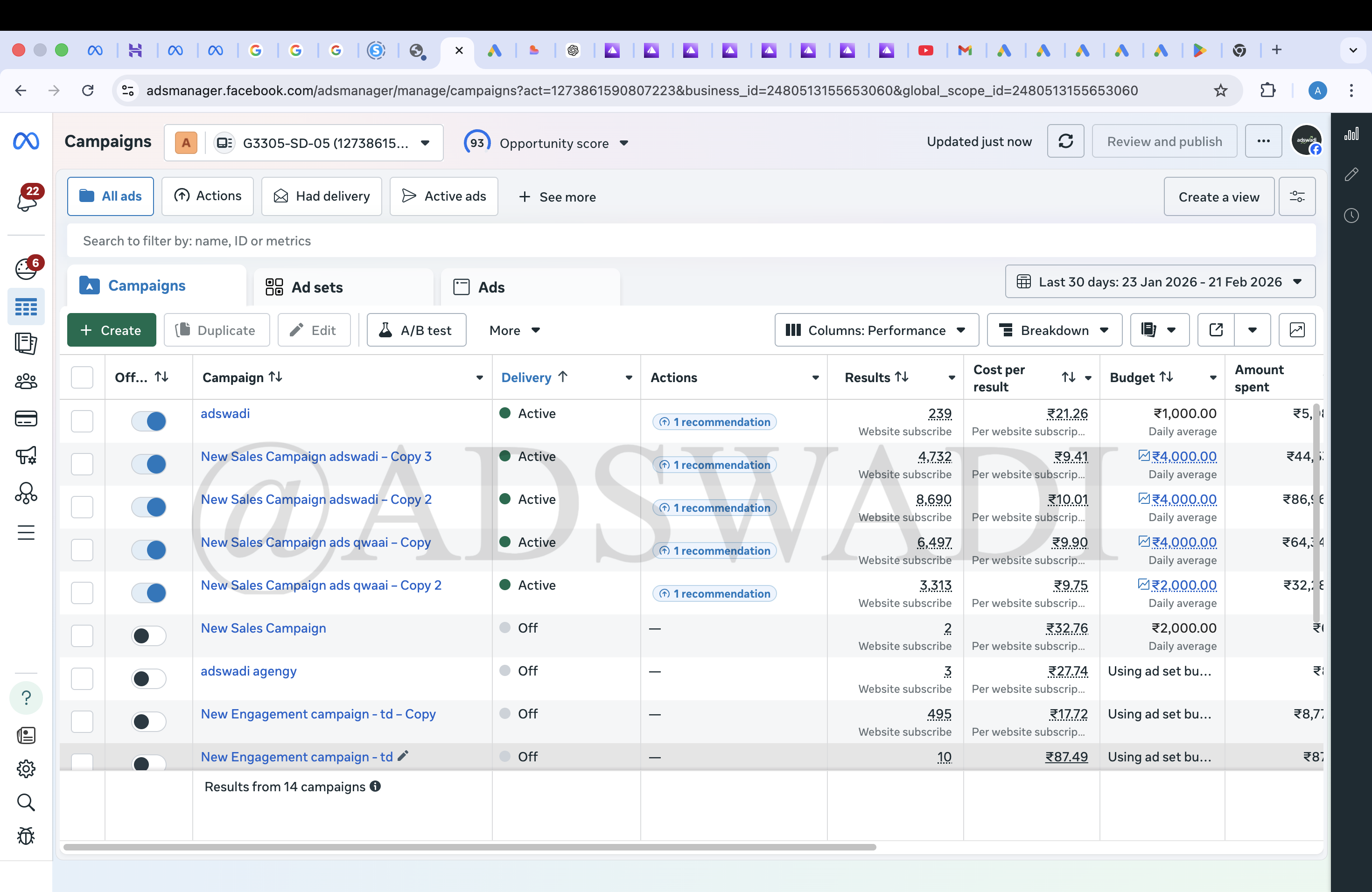Open the Audiences icon in left sidebar
1372x892 pixels.
click(27, 381)
